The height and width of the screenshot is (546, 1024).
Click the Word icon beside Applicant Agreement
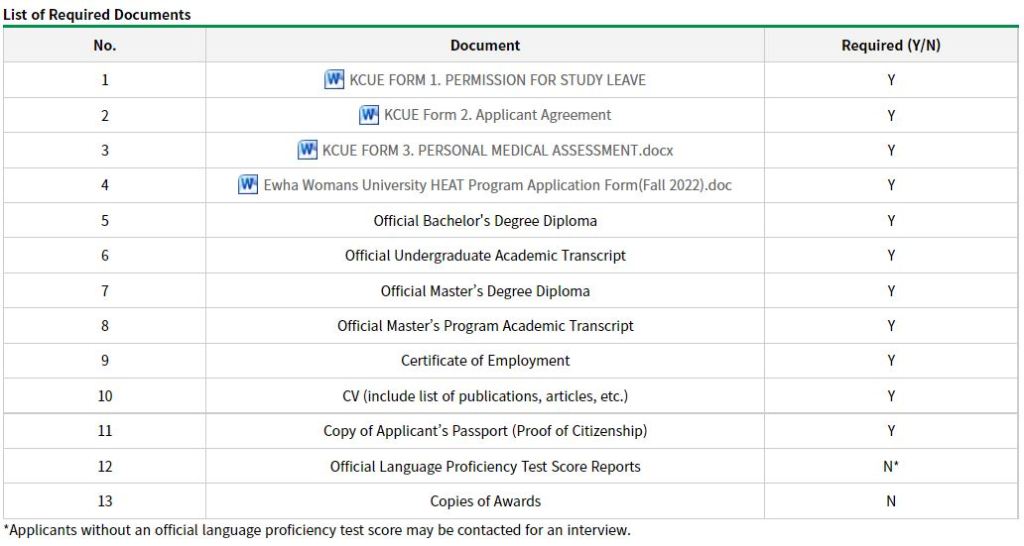tap(369, 115)
